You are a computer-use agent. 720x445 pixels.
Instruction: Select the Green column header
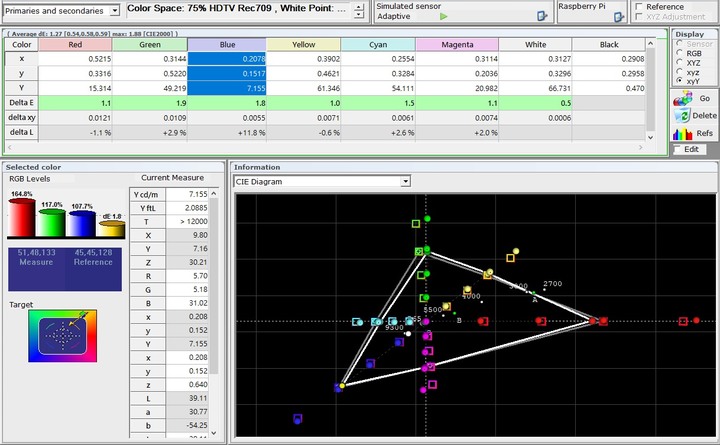tap(150, 45)
